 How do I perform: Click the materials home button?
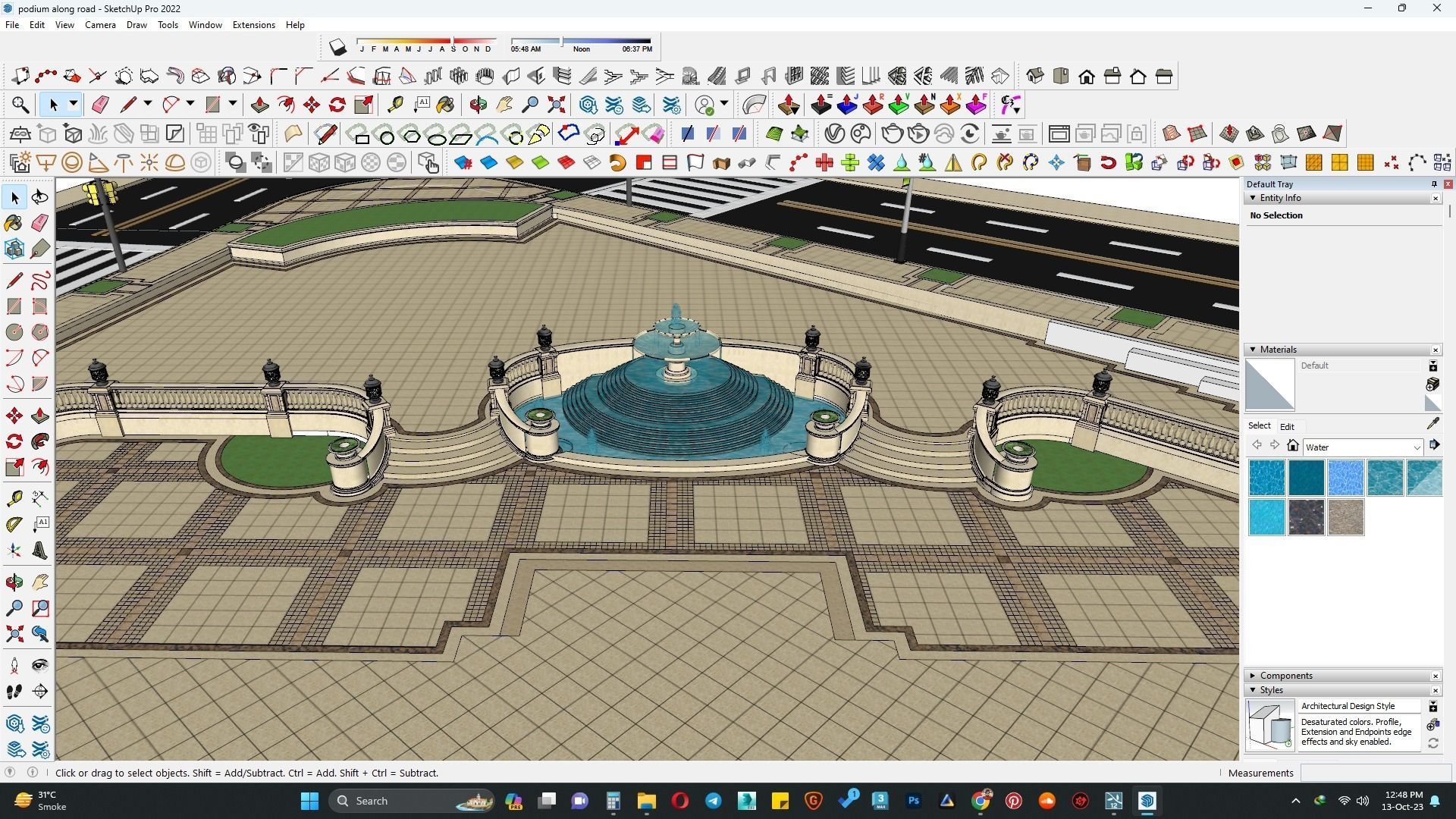click(x=1293, y=447)
